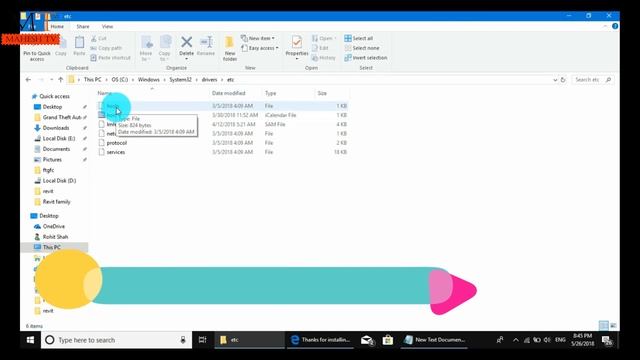Image resolution: width=640 pixels, height=360 pixels.
Task: Open Quick access in the sidebar
Action: tap(54, 96)
